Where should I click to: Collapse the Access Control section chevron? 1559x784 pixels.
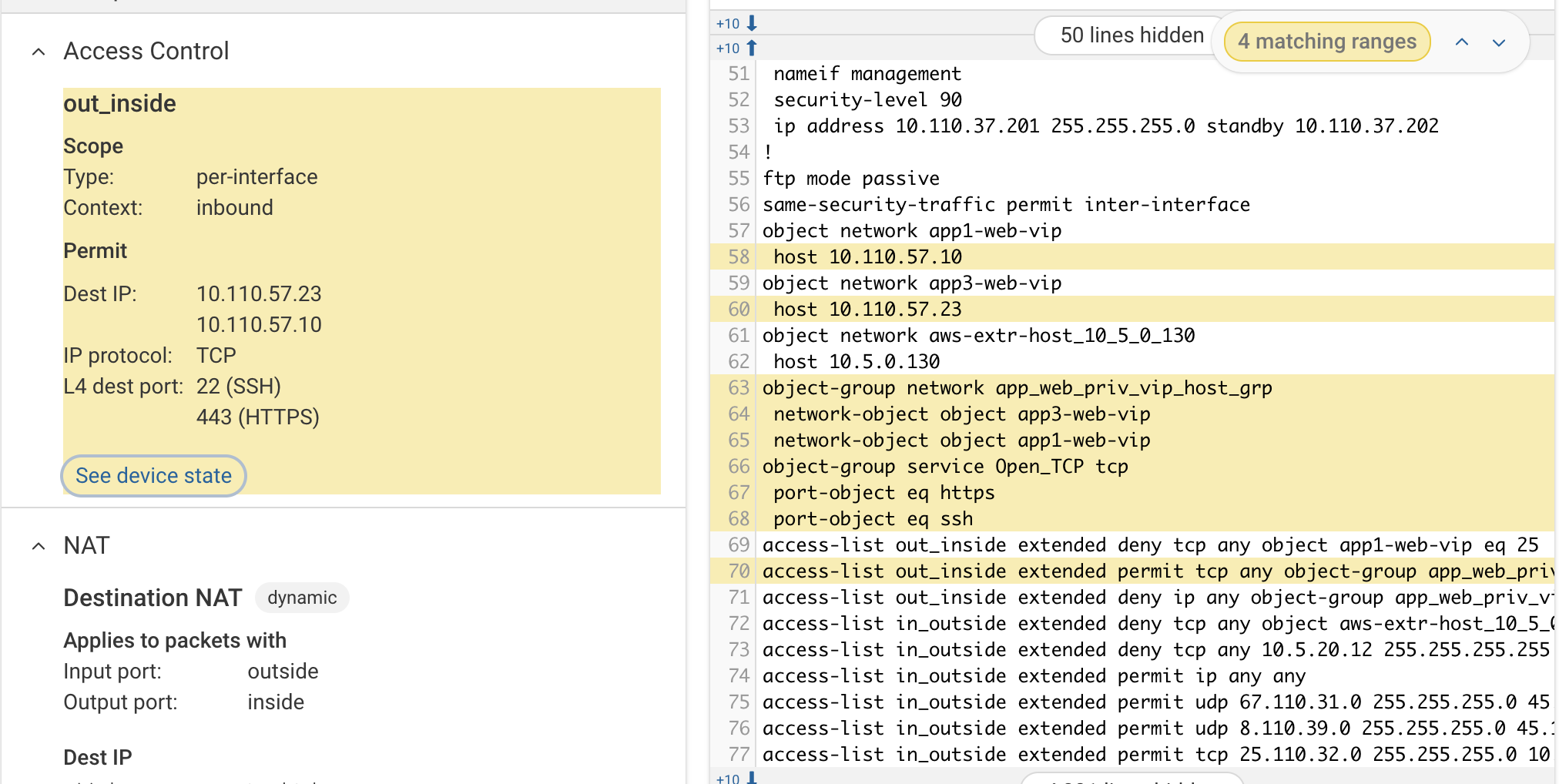[x=39, y=52]
